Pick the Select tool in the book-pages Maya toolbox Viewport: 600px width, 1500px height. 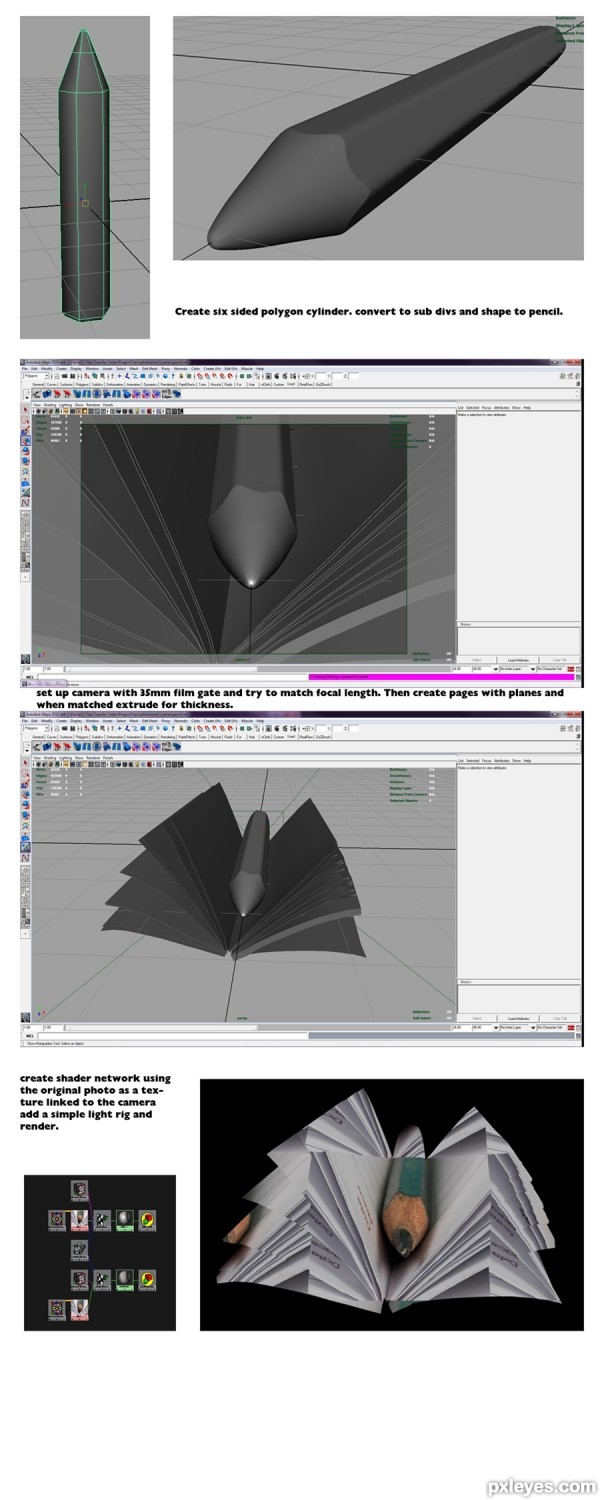pyautogui.click(x=25, y=762)
